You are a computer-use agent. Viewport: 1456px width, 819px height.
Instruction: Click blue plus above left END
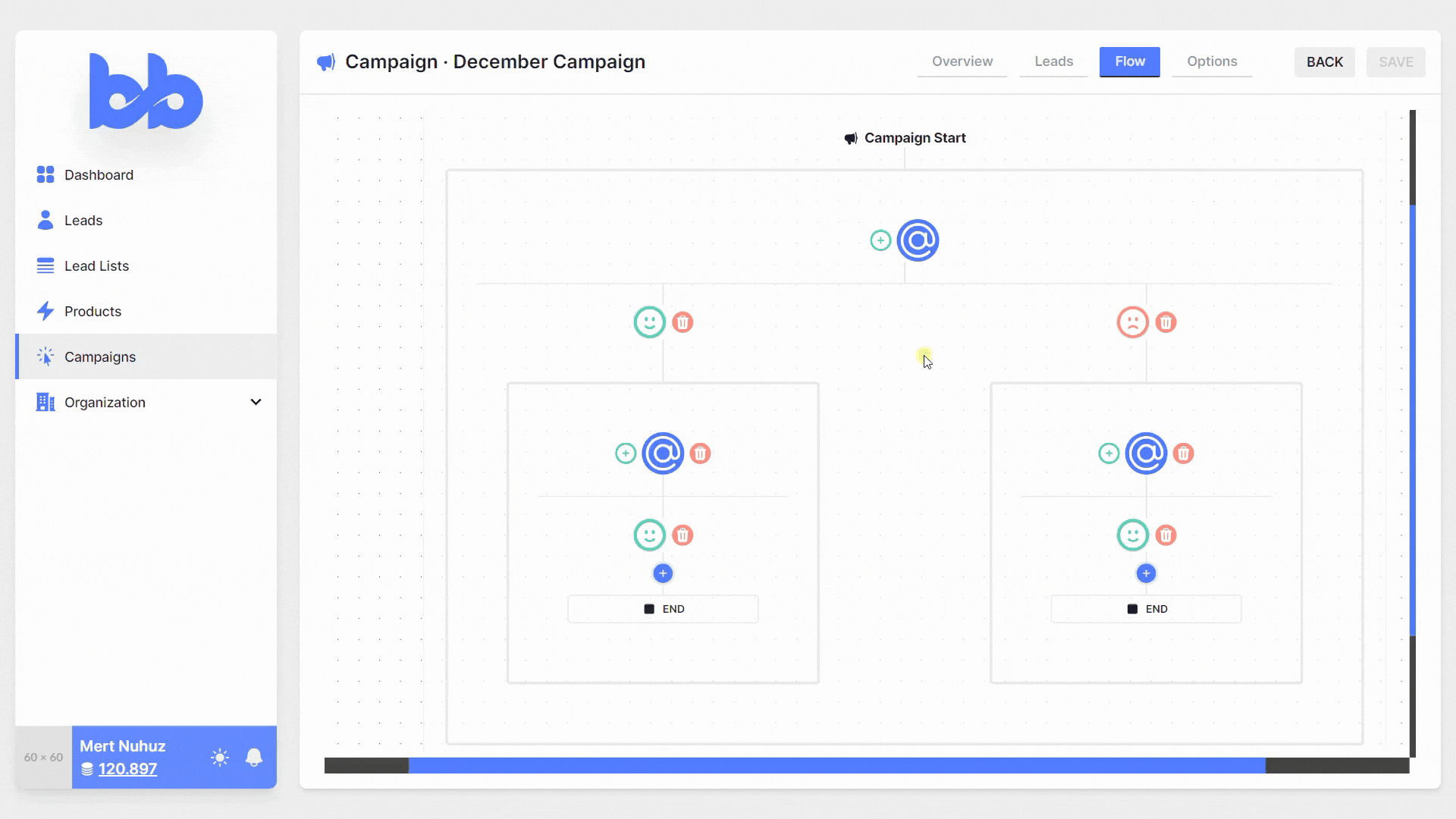pos(663,573)
